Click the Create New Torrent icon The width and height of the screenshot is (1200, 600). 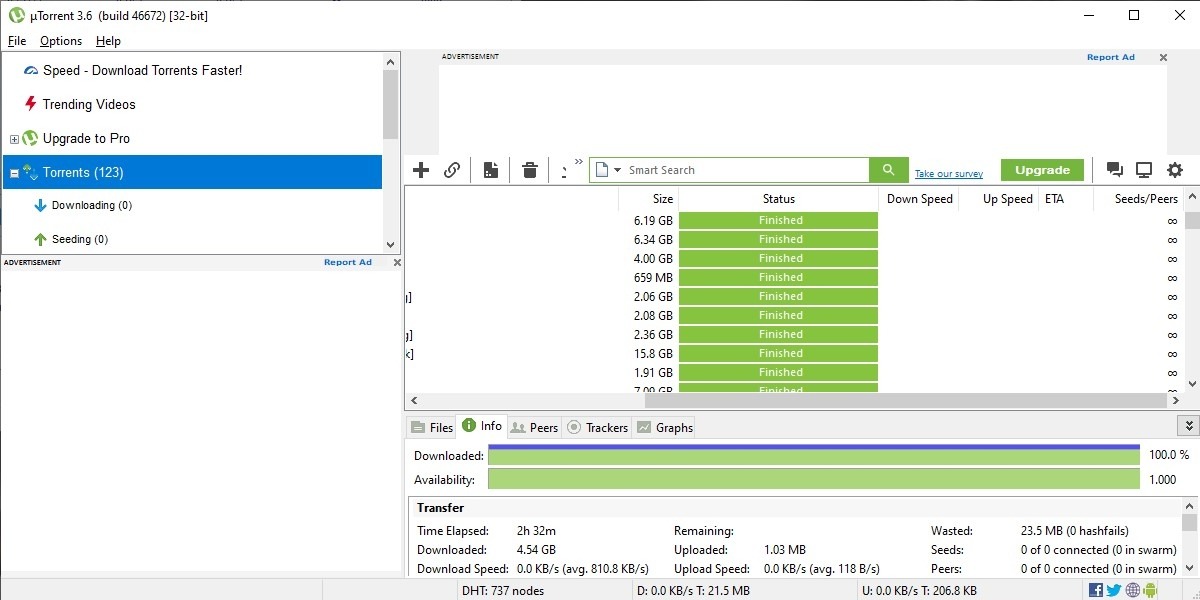pos(490,169)
